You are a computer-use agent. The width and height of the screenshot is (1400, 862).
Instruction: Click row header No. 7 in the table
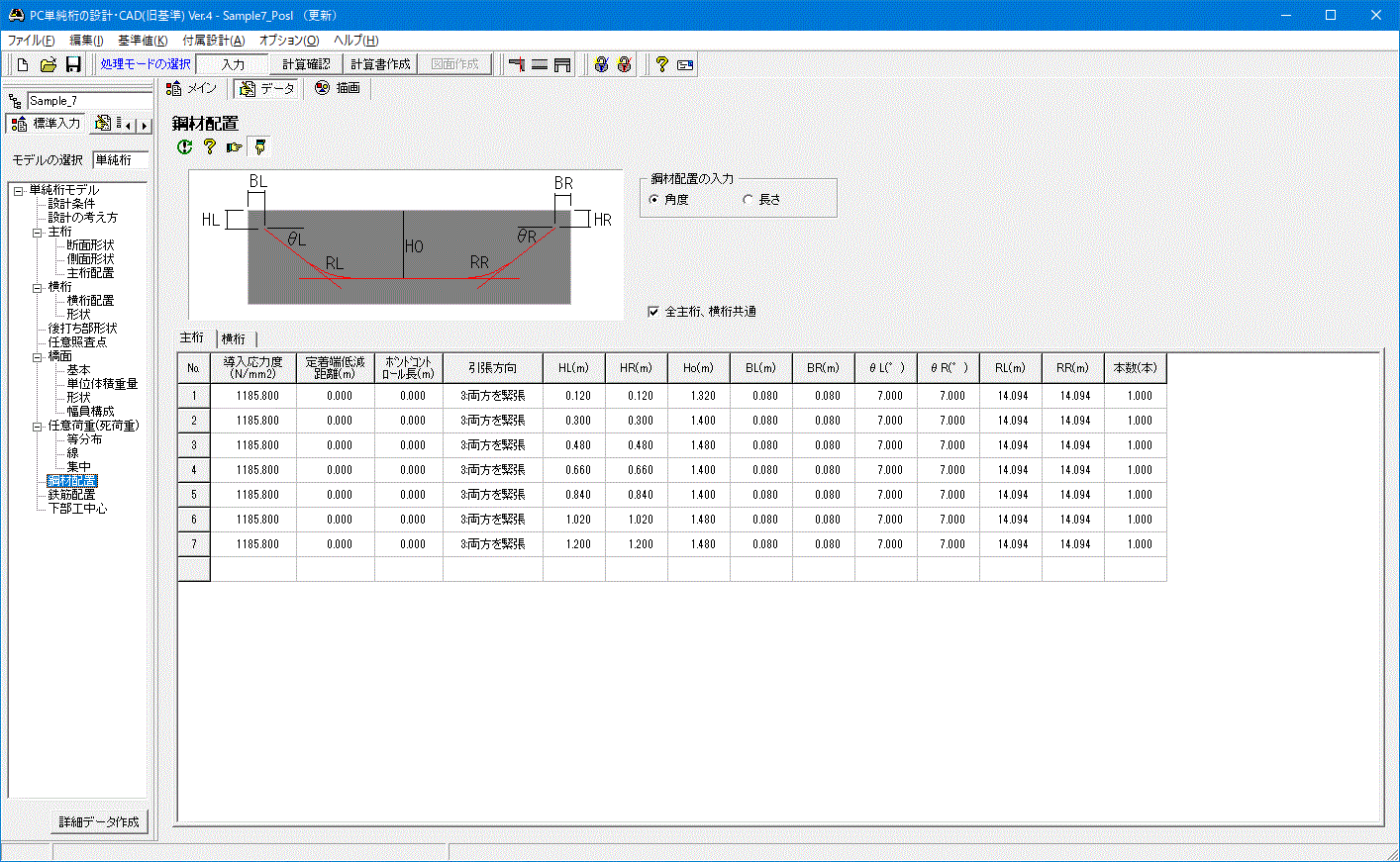point(194,544)
